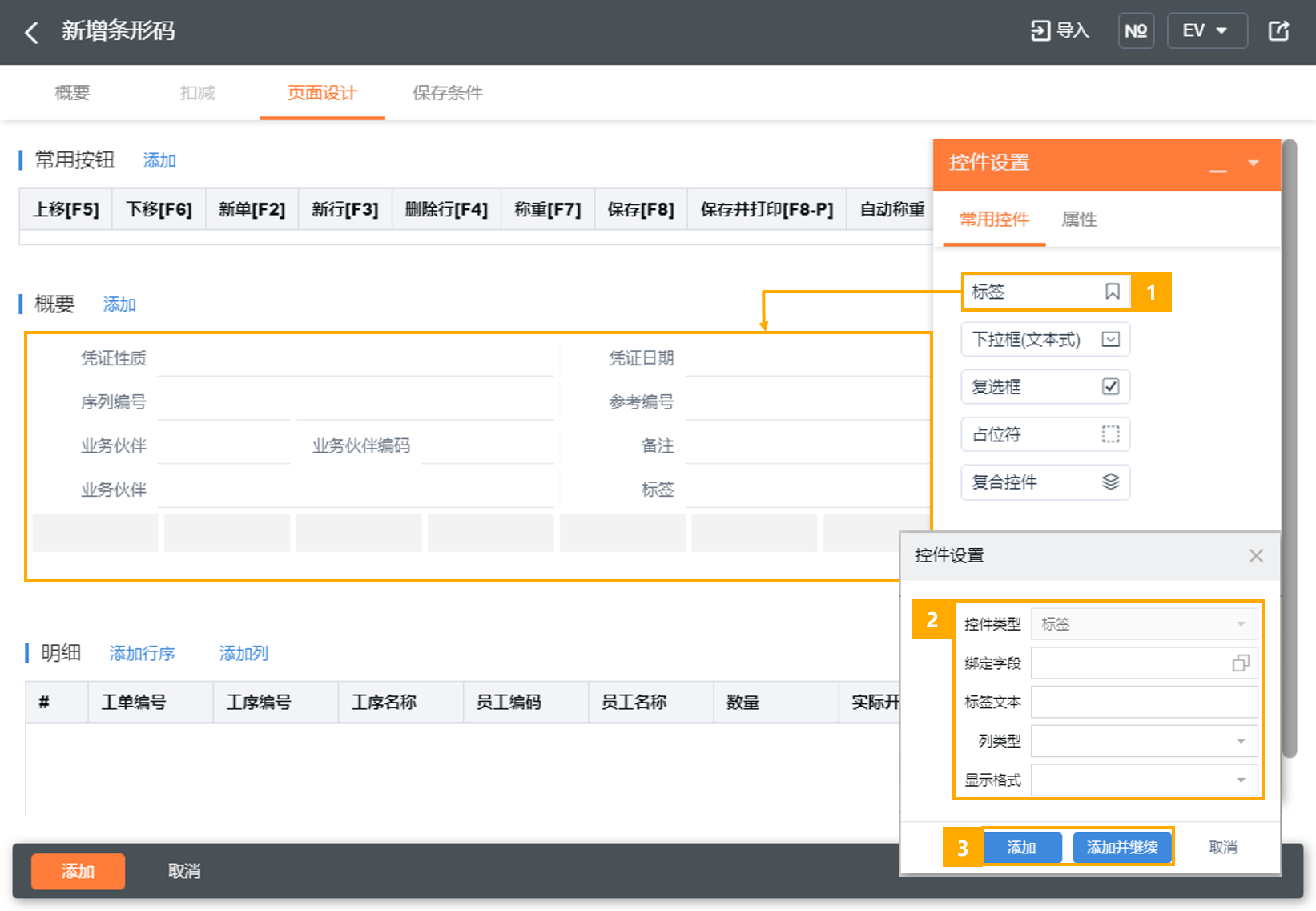1316x911 pixels.
Task: Click the 参考编号 field
Action: tap(807, 402)
